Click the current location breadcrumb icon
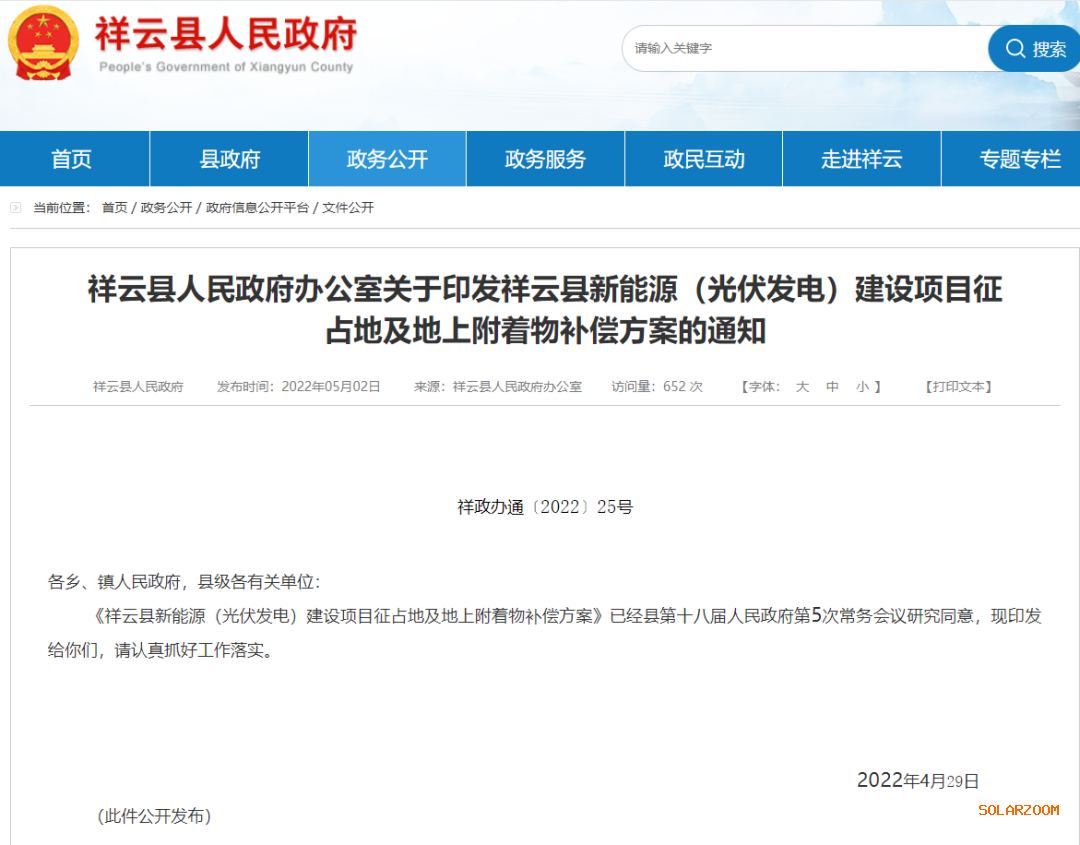The height and width of the screenshot is (845, 1080). coord(15,208)
